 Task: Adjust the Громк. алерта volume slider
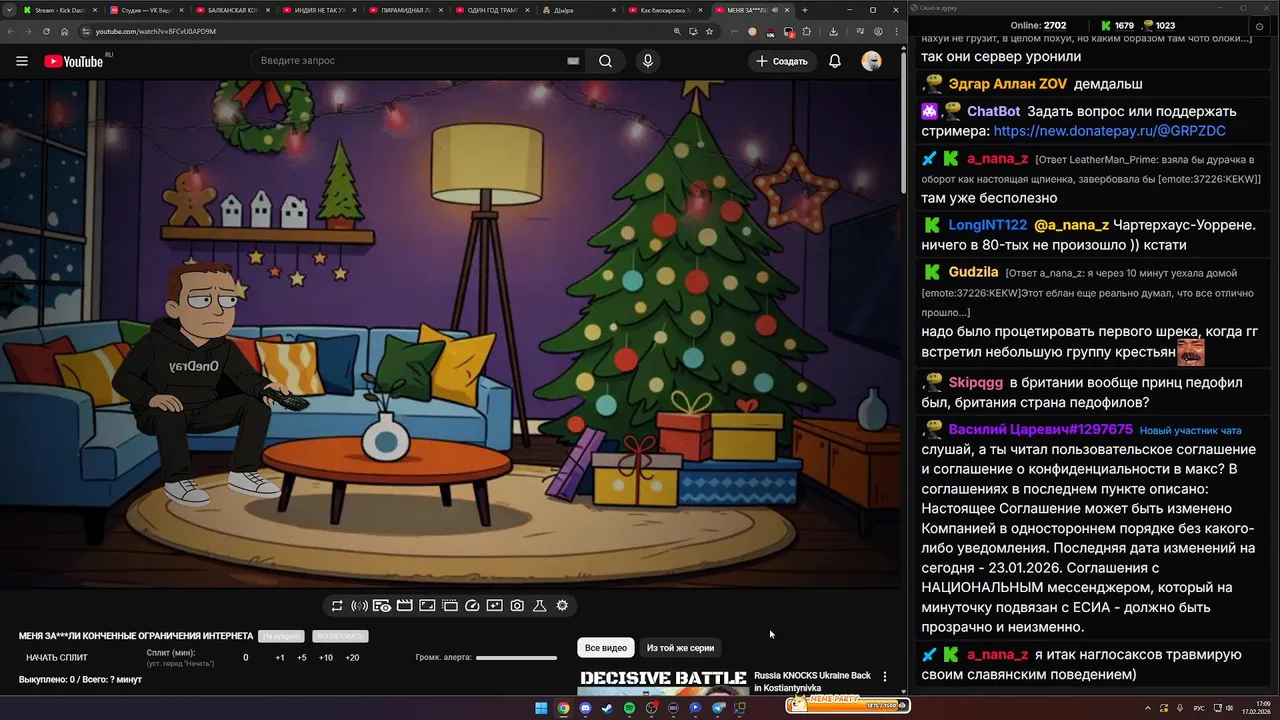pos(516,658)
